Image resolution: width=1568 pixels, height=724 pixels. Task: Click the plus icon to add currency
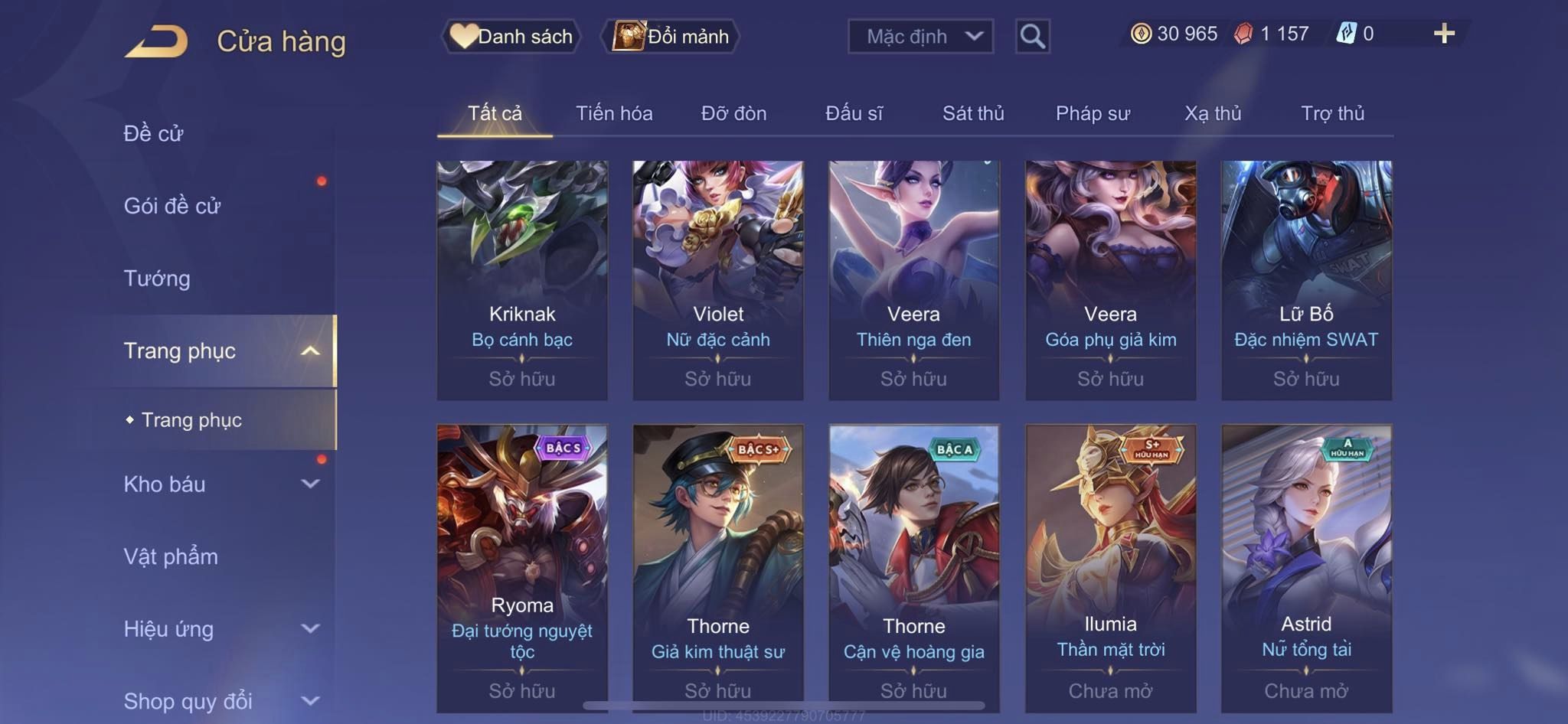[1444, 34]
